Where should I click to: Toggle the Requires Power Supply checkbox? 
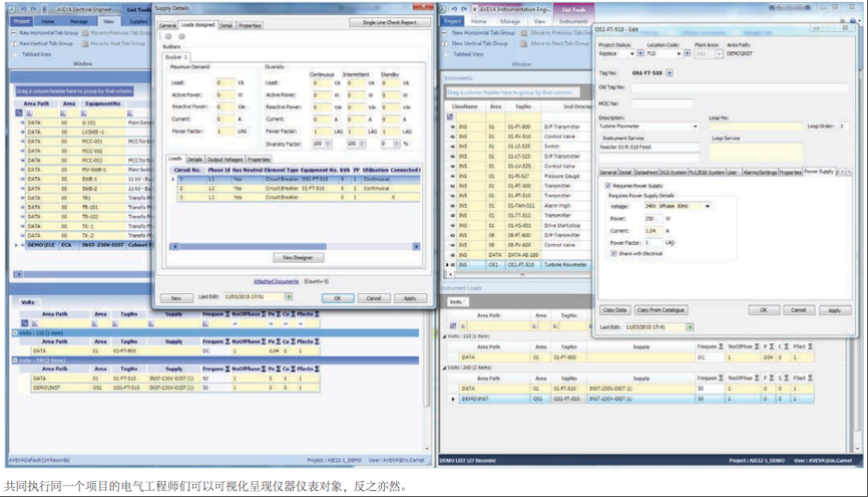[x=608, y=186]
